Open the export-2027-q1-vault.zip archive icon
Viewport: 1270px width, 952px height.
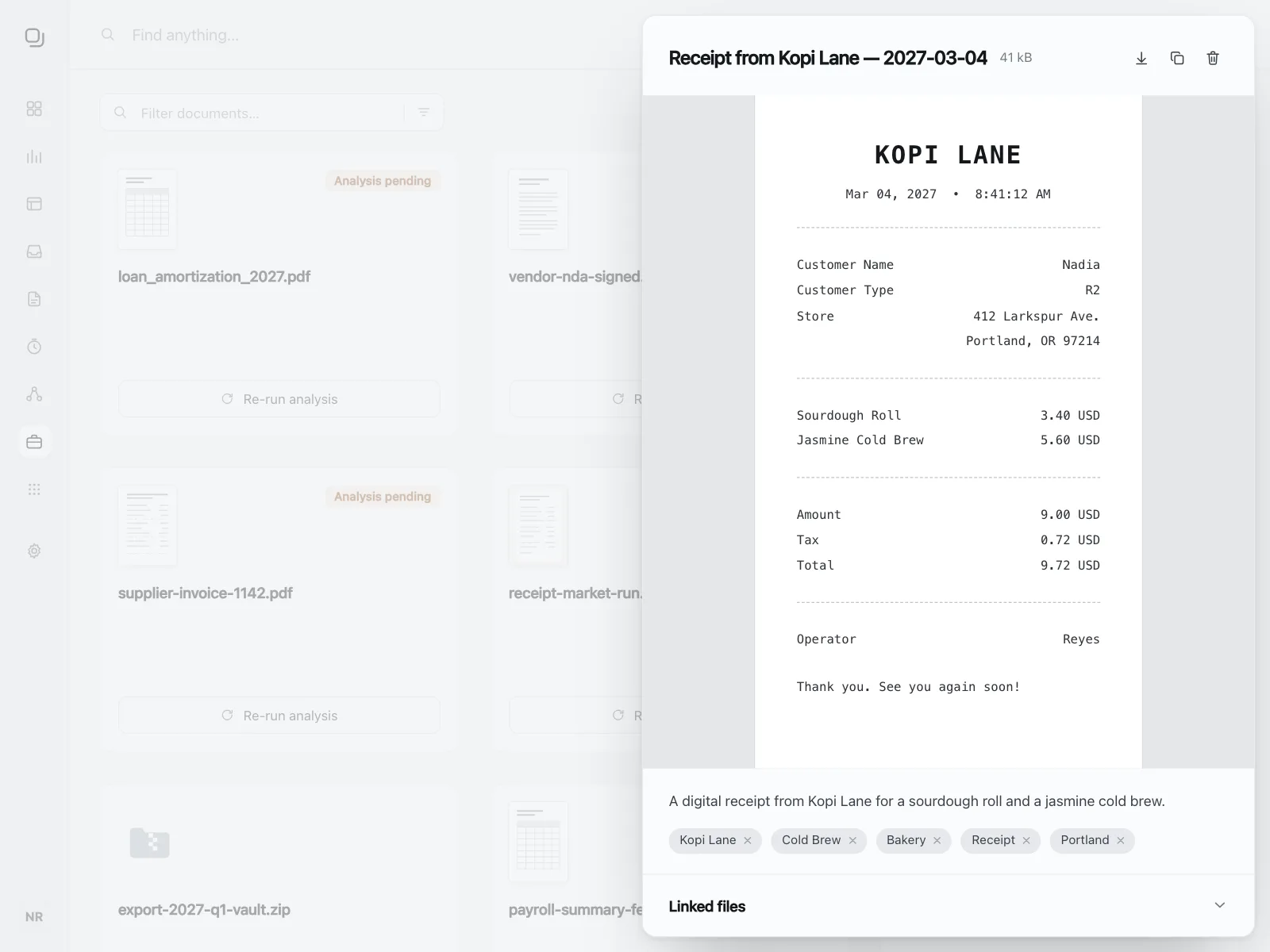[149, 843]
